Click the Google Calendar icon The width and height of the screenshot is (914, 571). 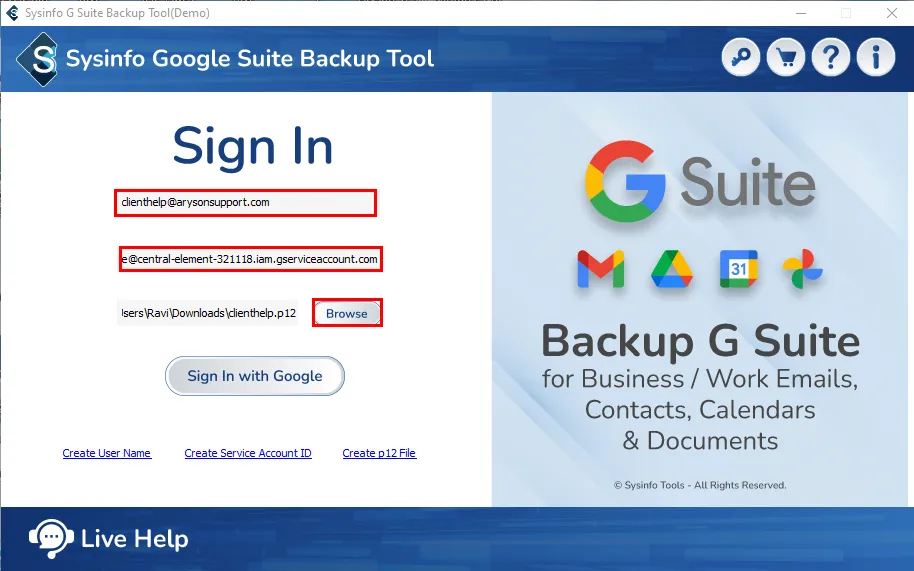click(x=739, y=269)
